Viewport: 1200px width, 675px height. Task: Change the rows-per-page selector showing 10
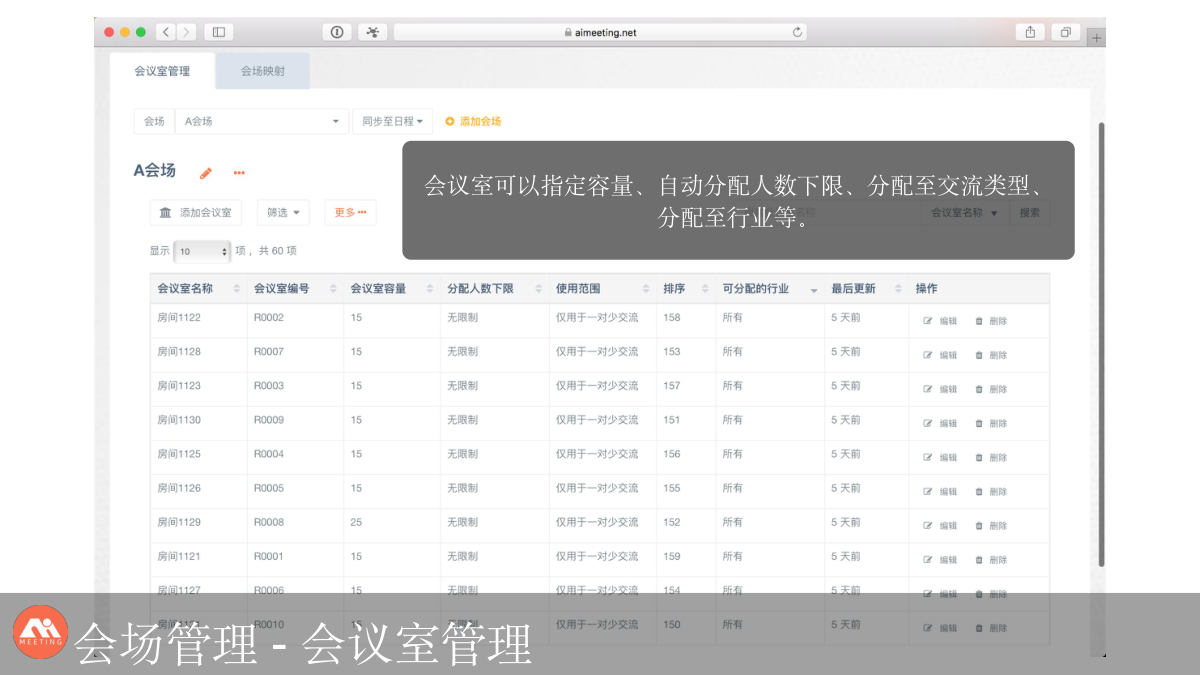(x=203, y=251)
